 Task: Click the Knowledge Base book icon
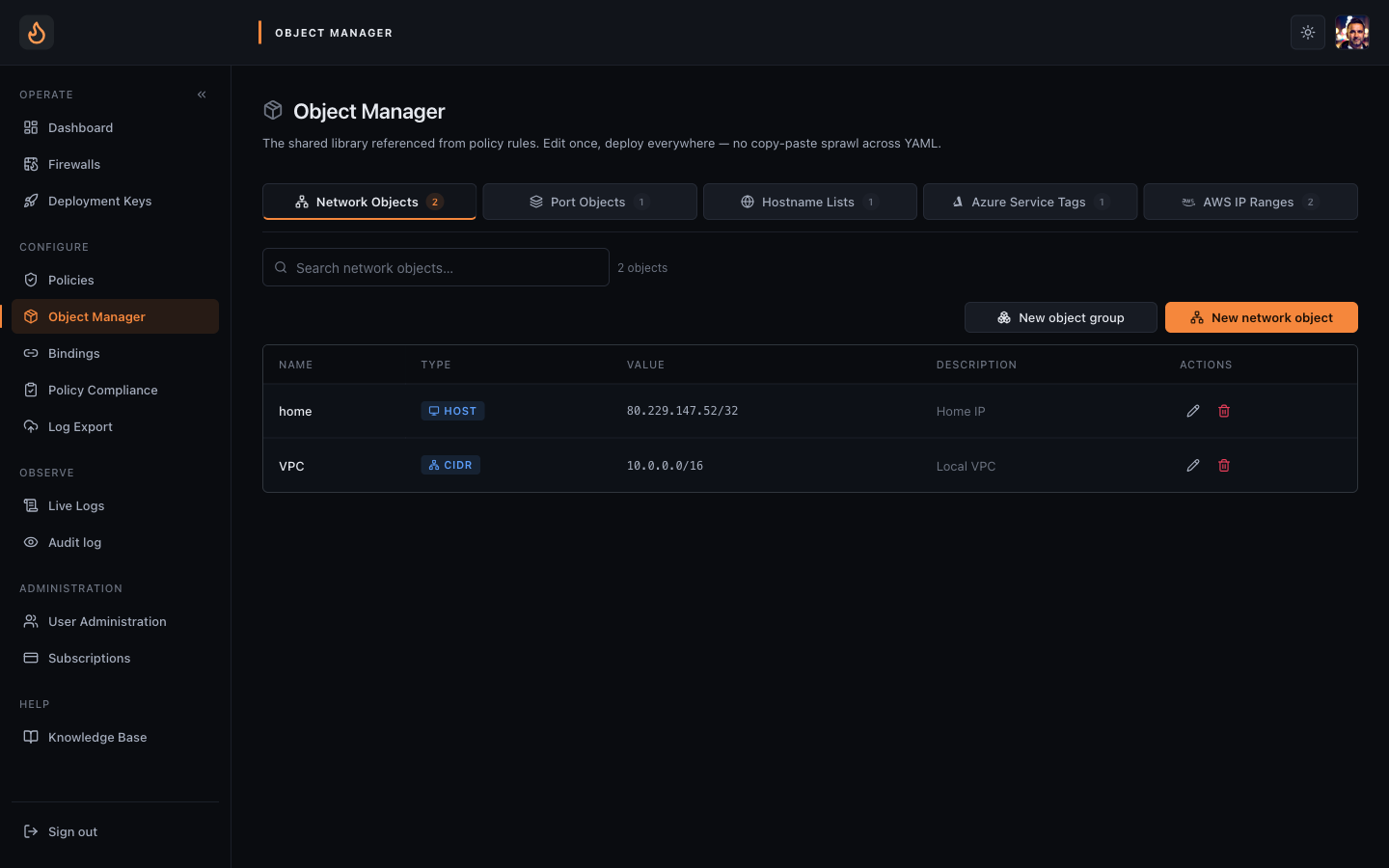[31, 737]
